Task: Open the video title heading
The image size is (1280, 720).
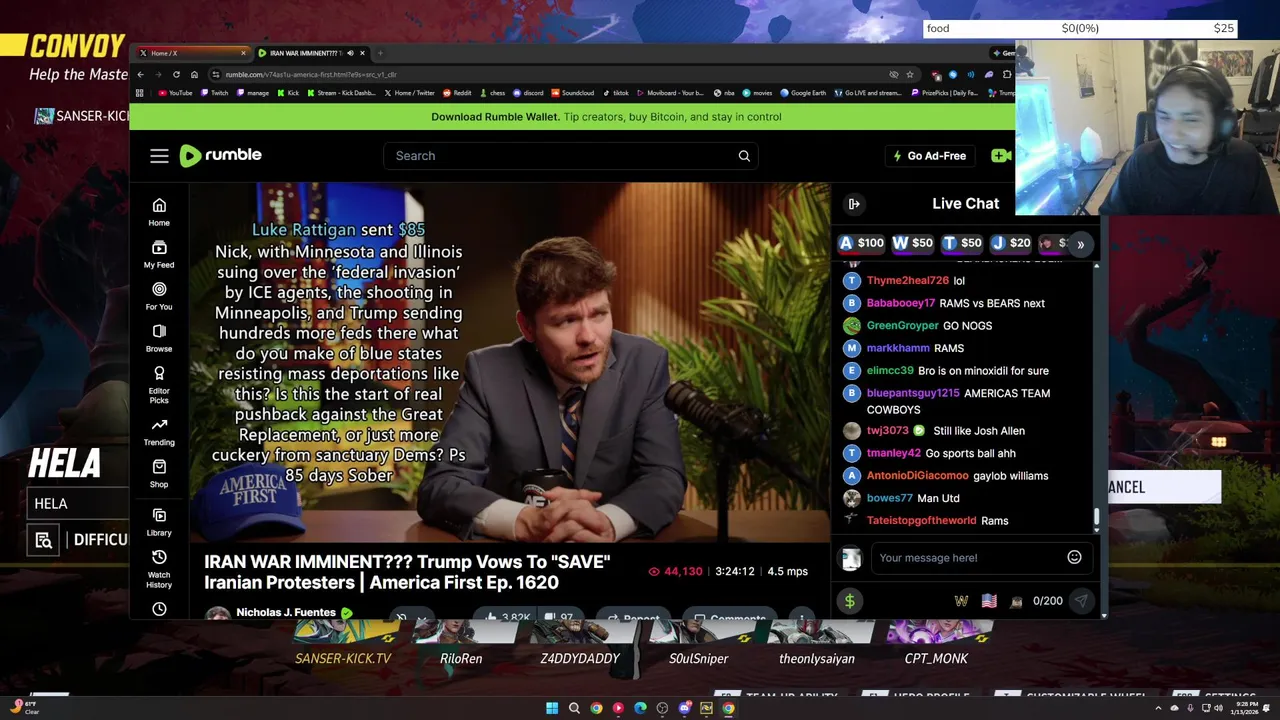Action: coord(407,572)
